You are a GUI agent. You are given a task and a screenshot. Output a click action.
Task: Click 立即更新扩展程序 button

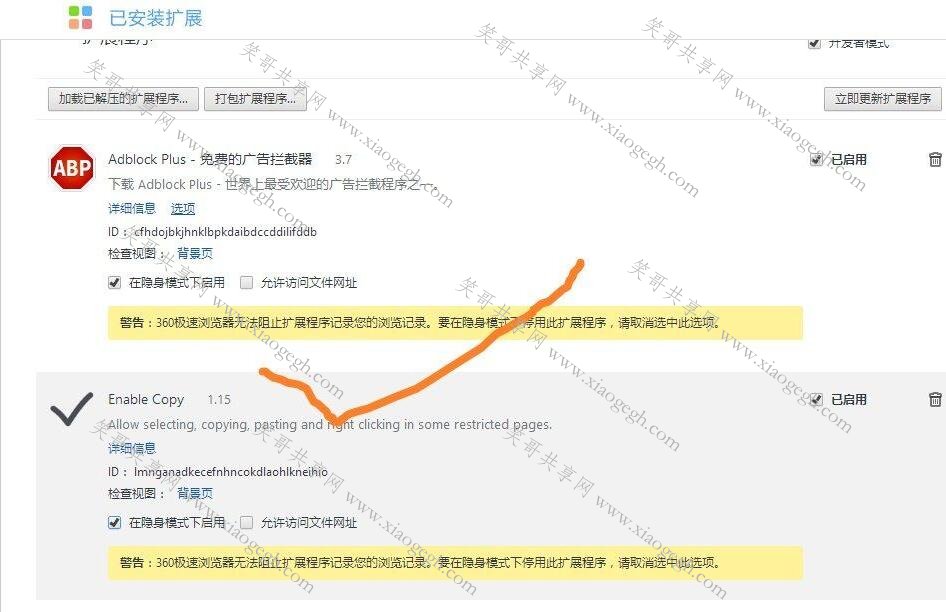[x=883, y=98]
